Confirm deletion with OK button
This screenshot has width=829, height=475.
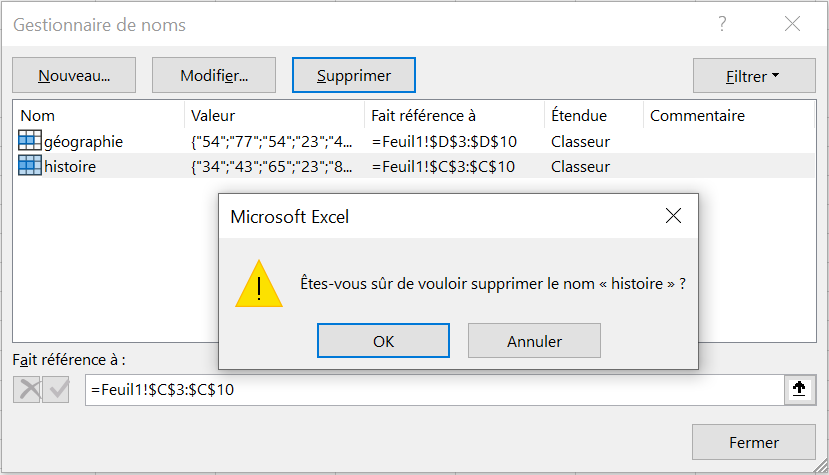(383, 341)
